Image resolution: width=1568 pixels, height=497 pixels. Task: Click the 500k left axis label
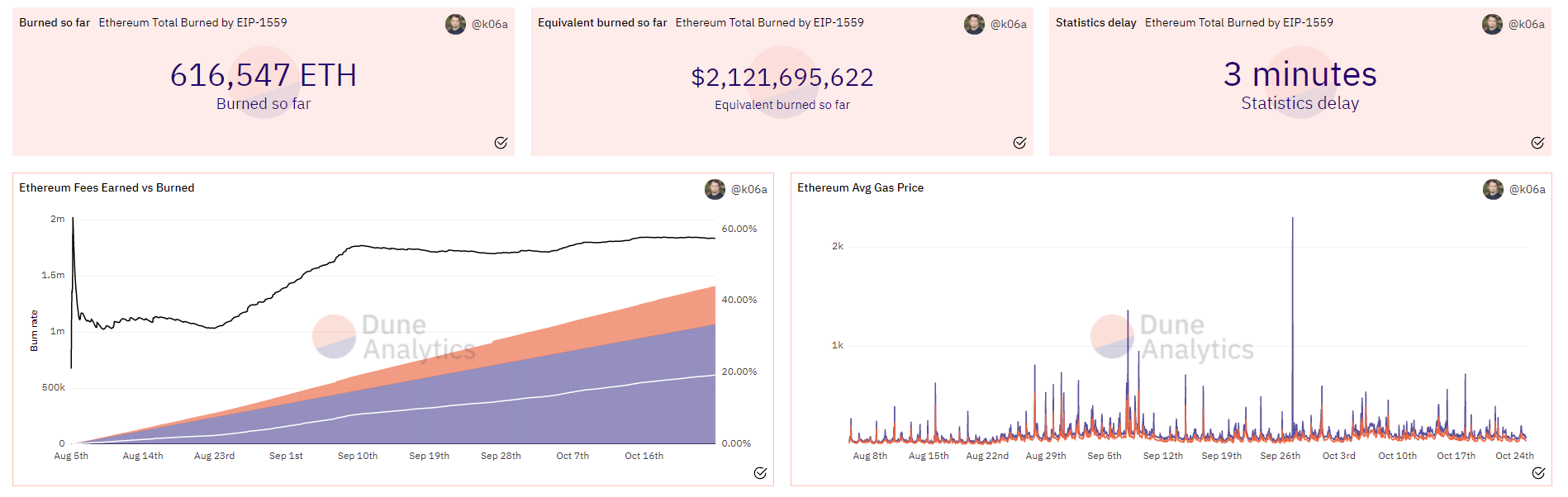(x=54, y=387)
